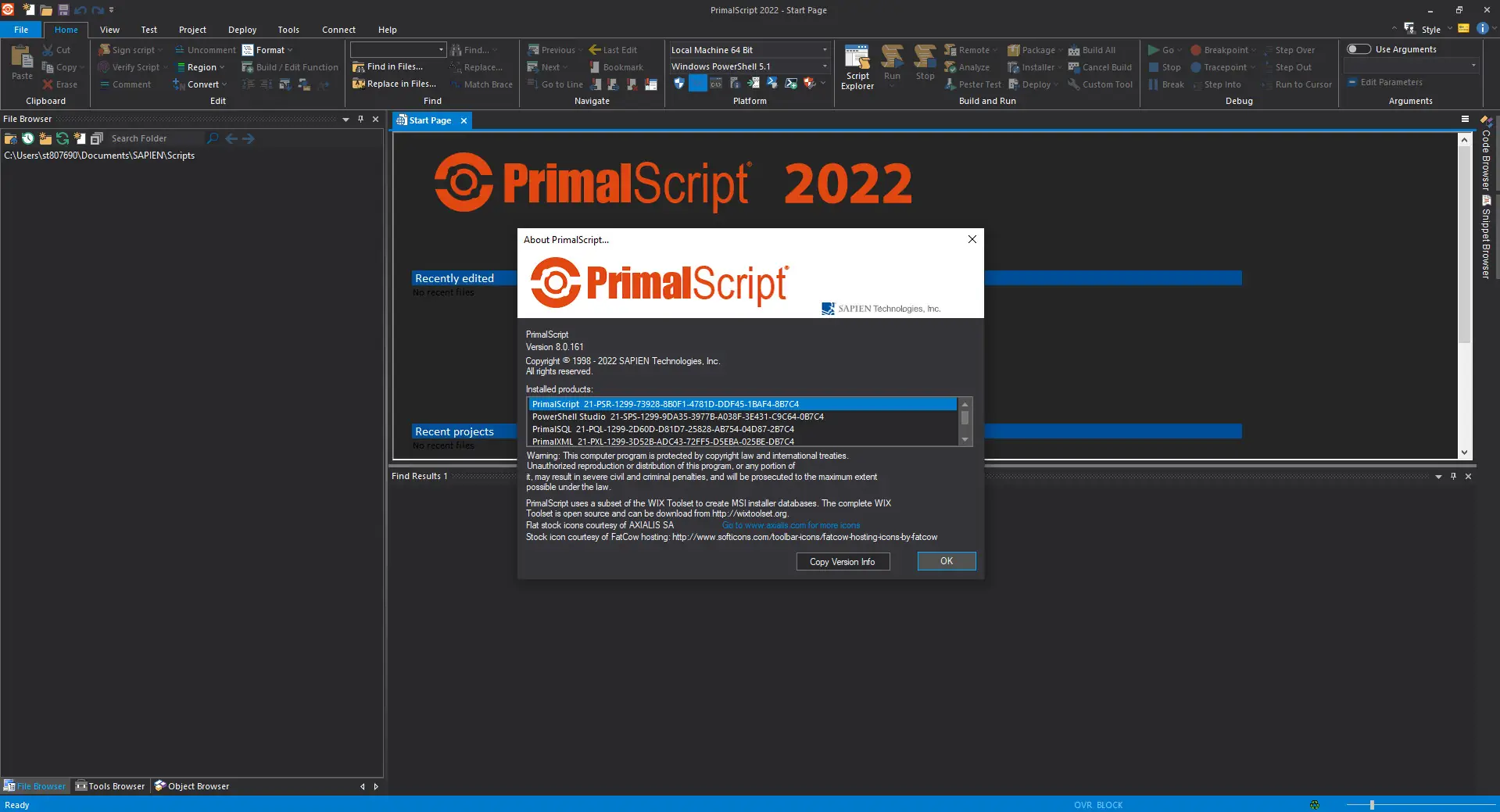1500x812 pixels.
Task: Switch to the Tools Browser tab
Action: click(x=110, y=786)
